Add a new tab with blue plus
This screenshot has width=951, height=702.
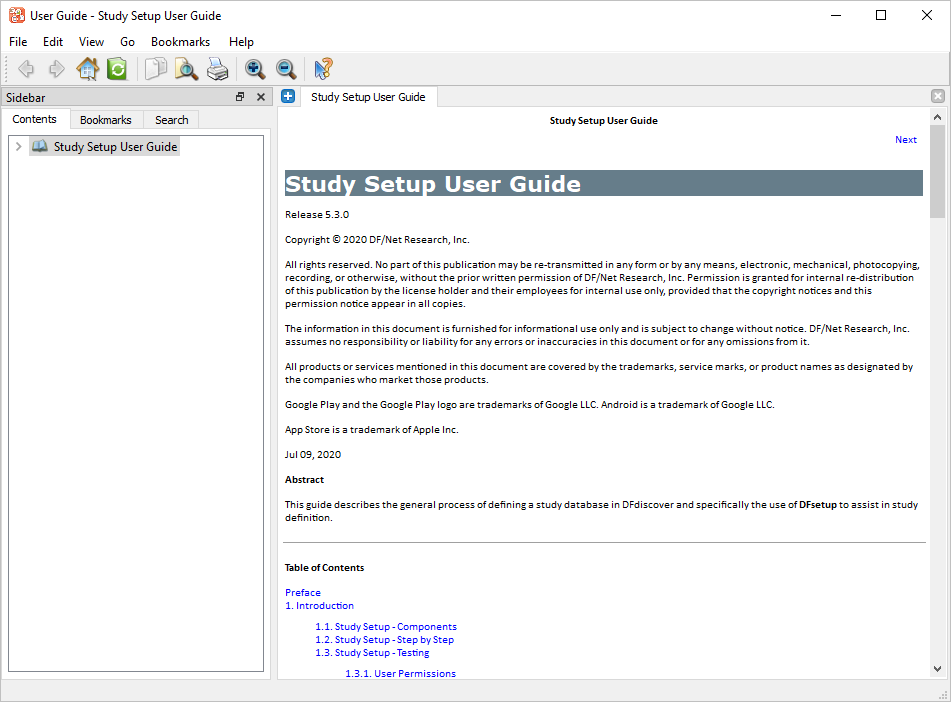[x=288, y=97]
